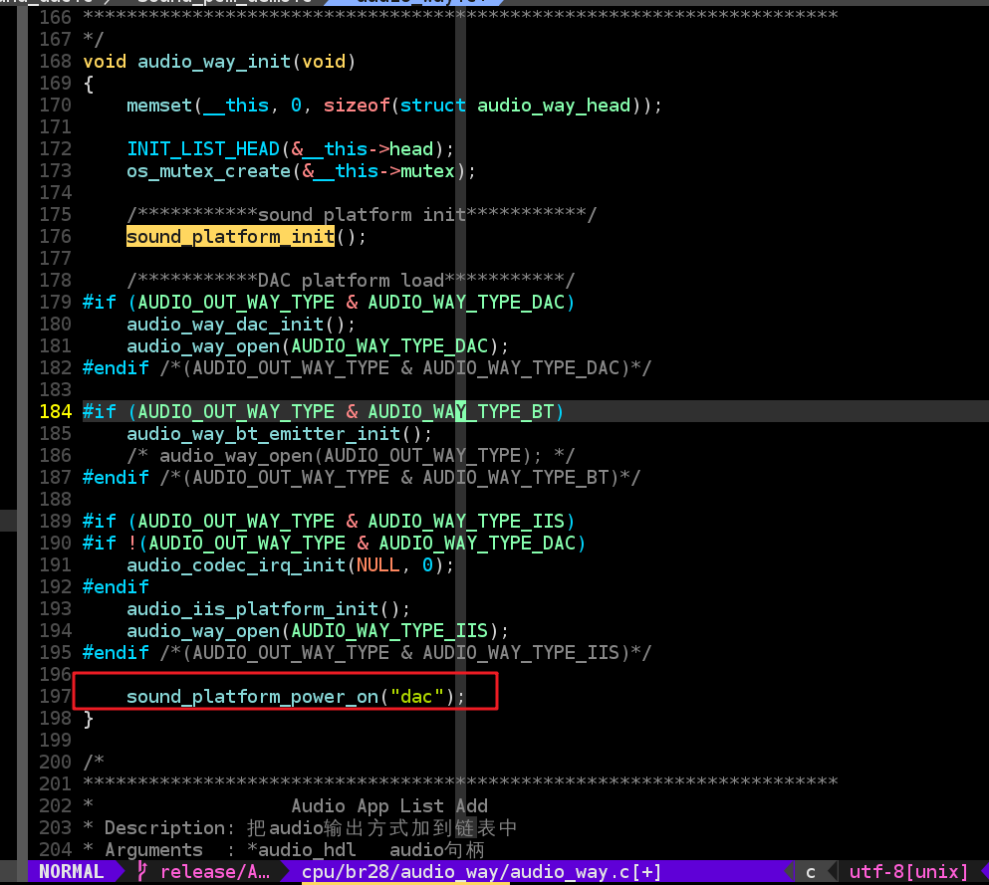Click the 'sound platform init' comment text
This screenshot has width=989, height=885.
pos(362,214)
